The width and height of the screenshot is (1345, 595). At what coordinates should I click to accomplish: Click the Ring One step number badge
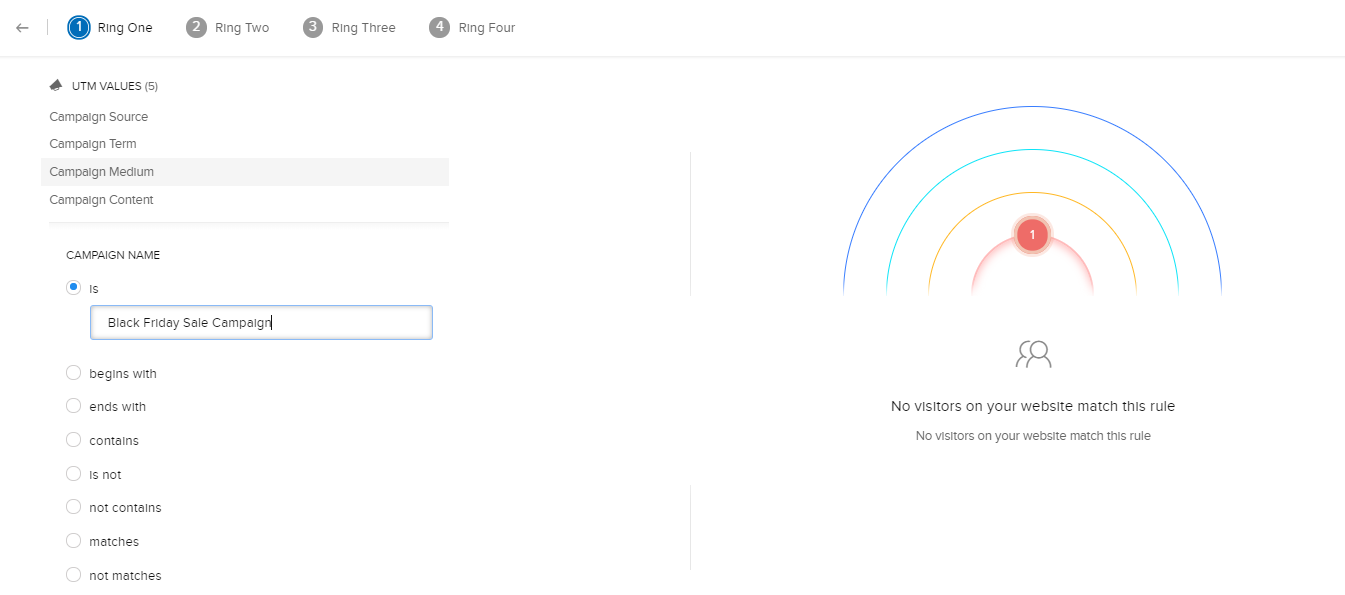[x=79, y=28]
